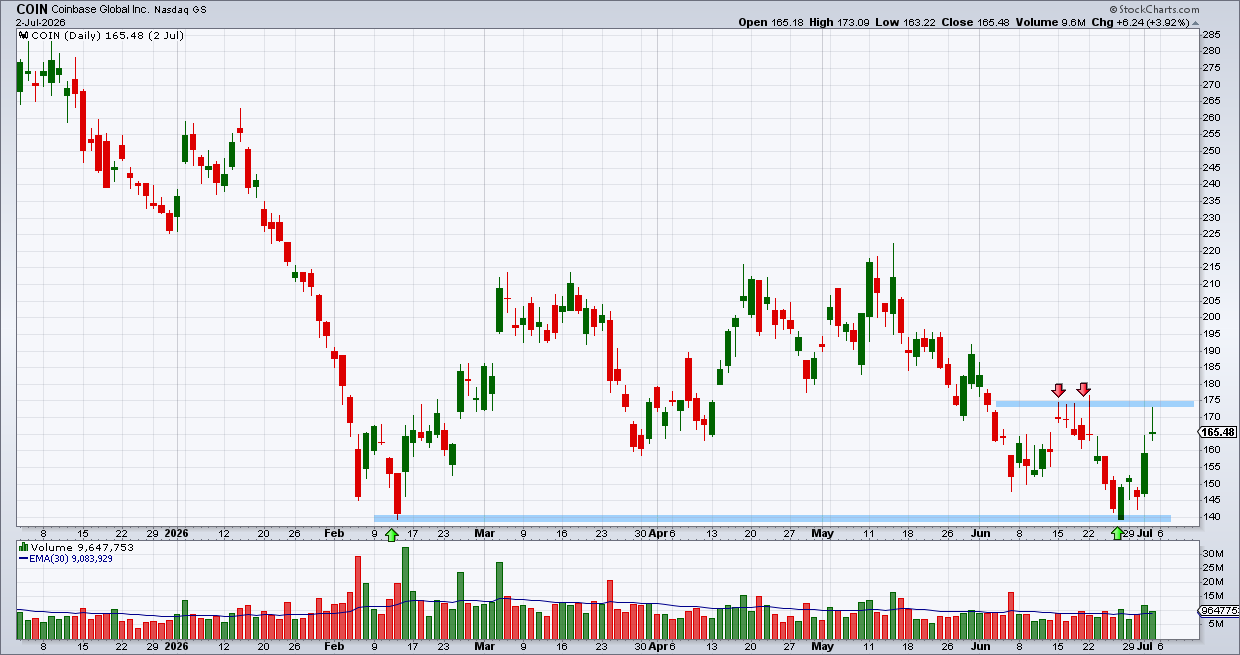Click the Volume 9.6M header value
The height and width of the screenshot is (655, 1240).
[1052, 22]
